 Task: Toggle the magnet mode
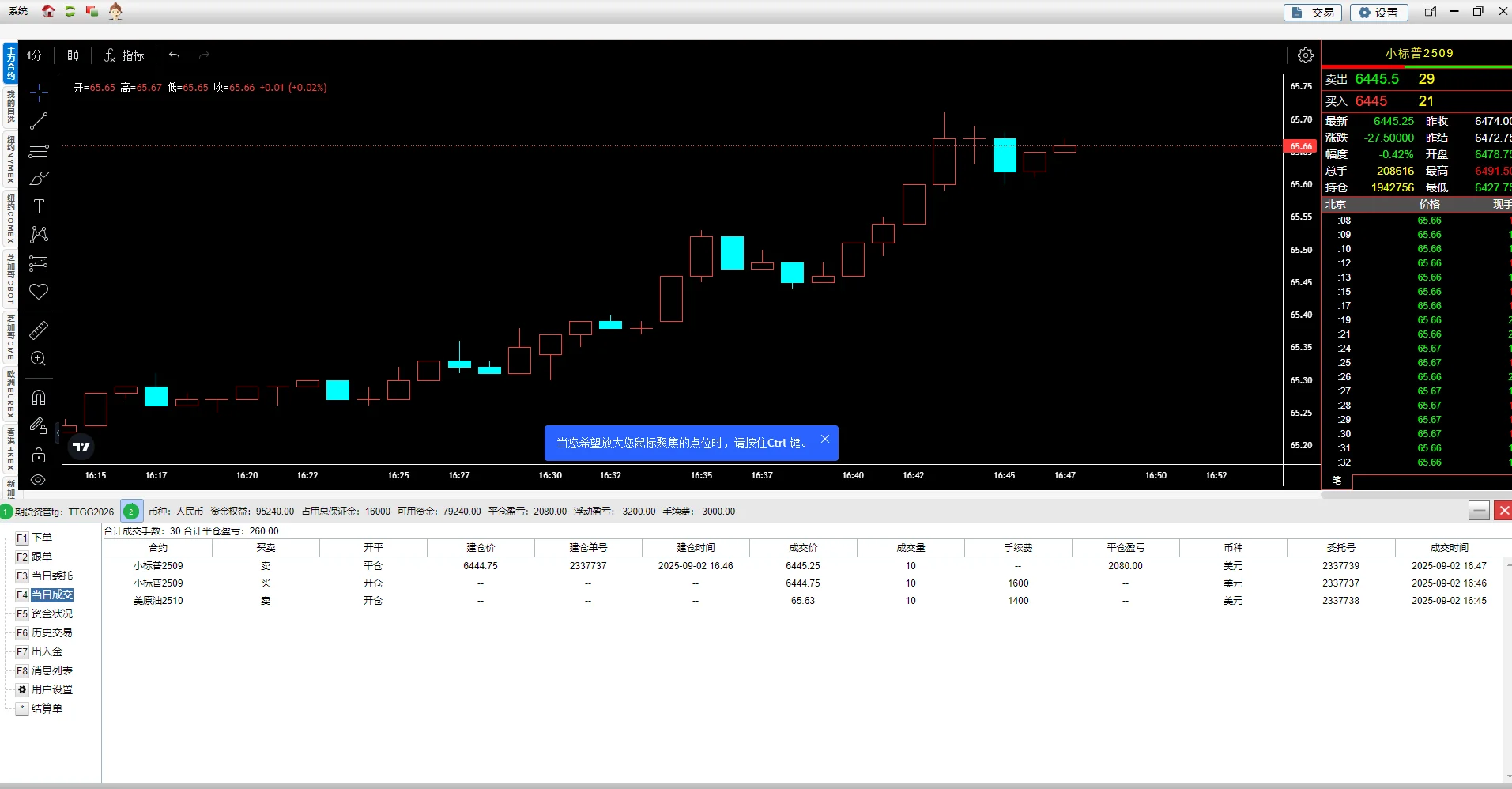coord(39,398)
